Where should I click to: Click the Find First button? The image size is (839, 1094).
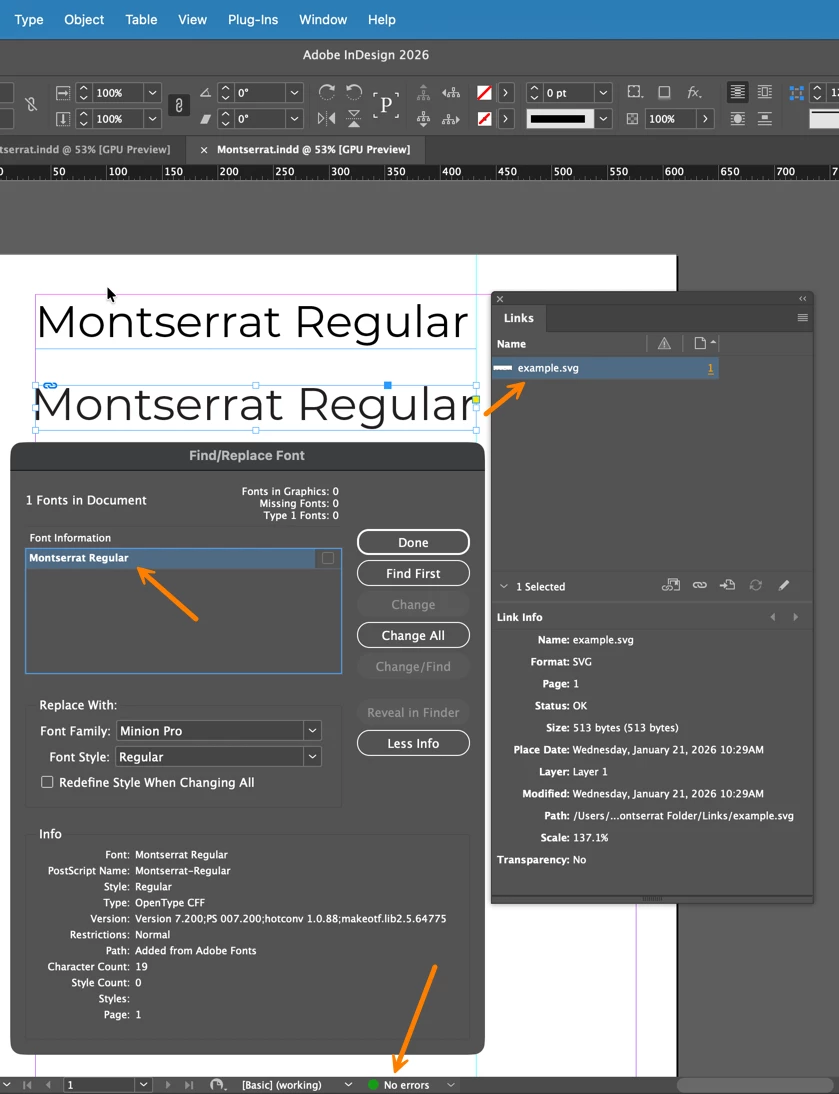[x=413, y=574]
